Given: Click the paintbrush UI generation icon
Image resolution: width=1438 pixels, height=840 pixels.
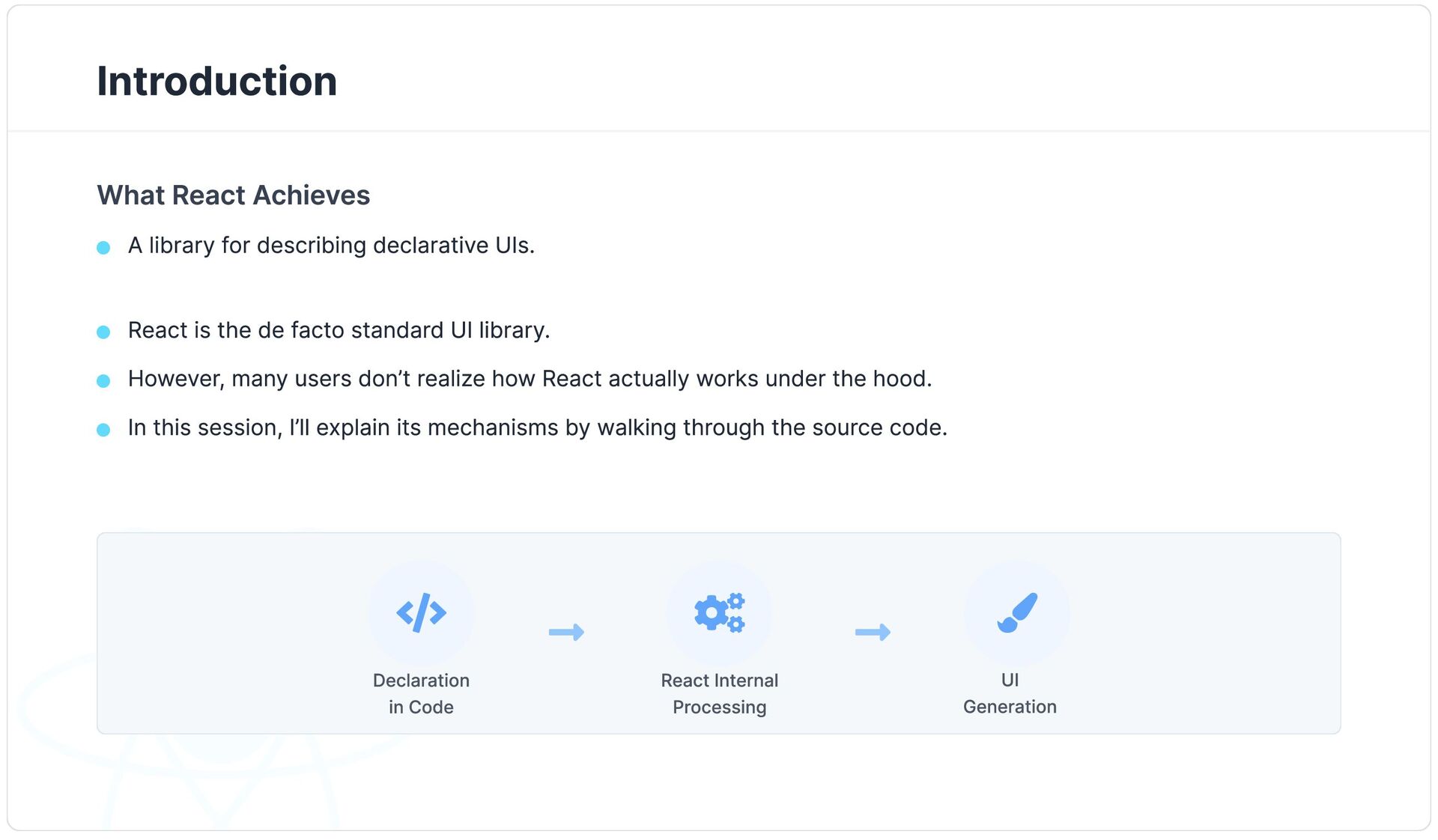Looking at the screenshot, I should click(x=1017, y=613).
